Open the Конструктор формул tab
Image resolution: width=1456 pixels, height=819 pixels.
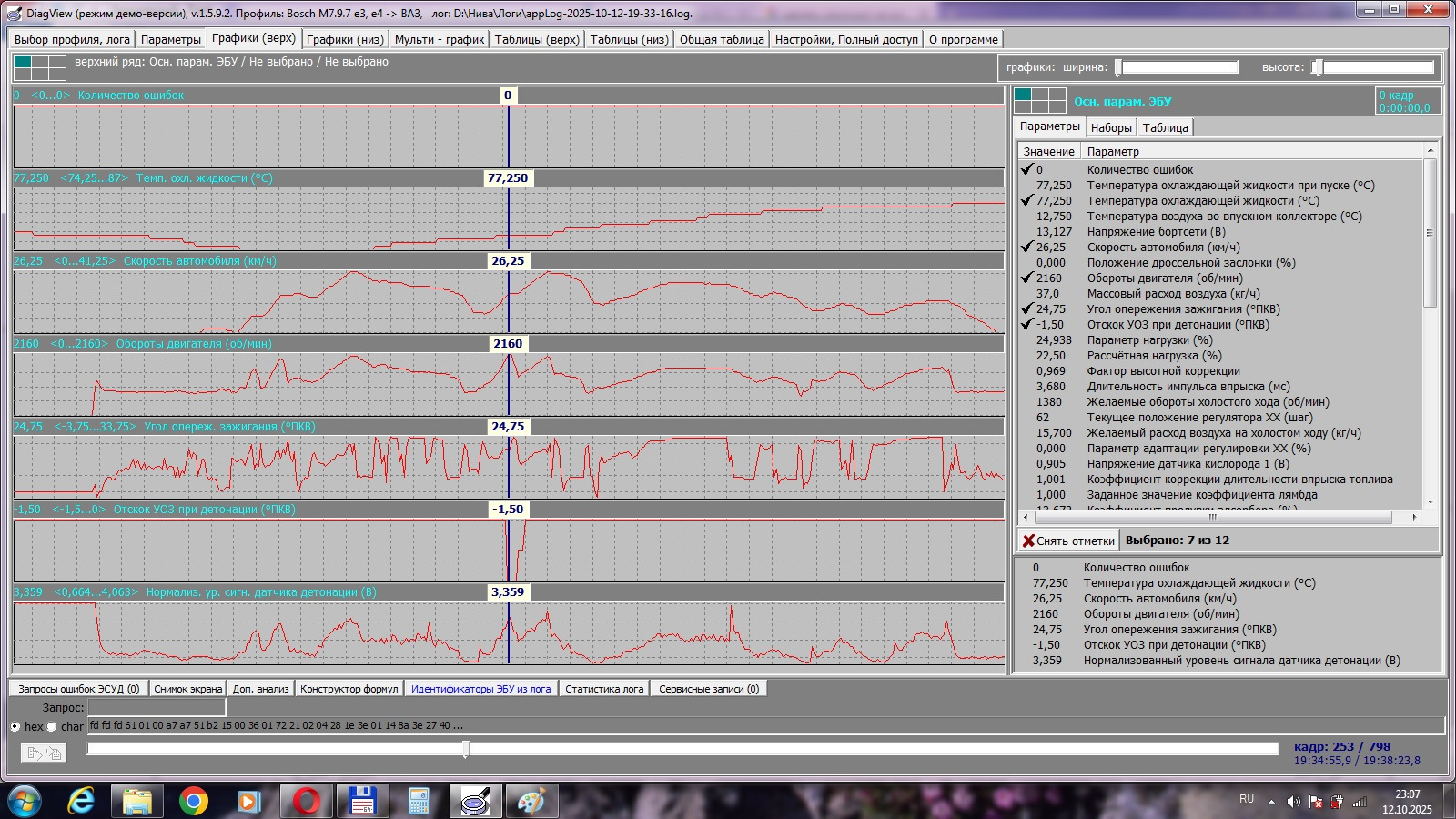tap(349, 689)
